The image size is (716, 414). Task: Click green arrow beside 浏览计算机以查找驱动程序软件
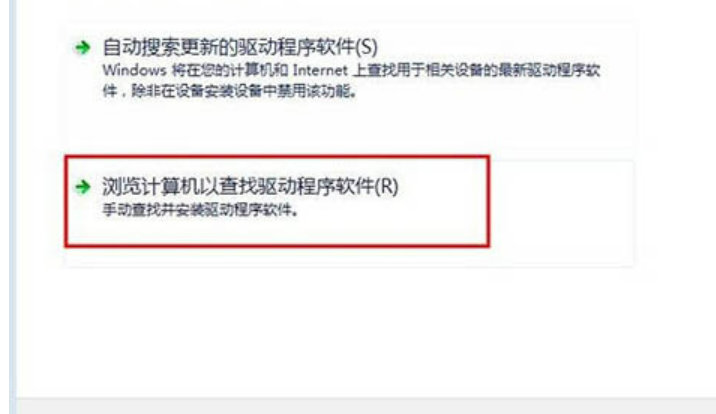pyautogui.click(x=83, y=186)
